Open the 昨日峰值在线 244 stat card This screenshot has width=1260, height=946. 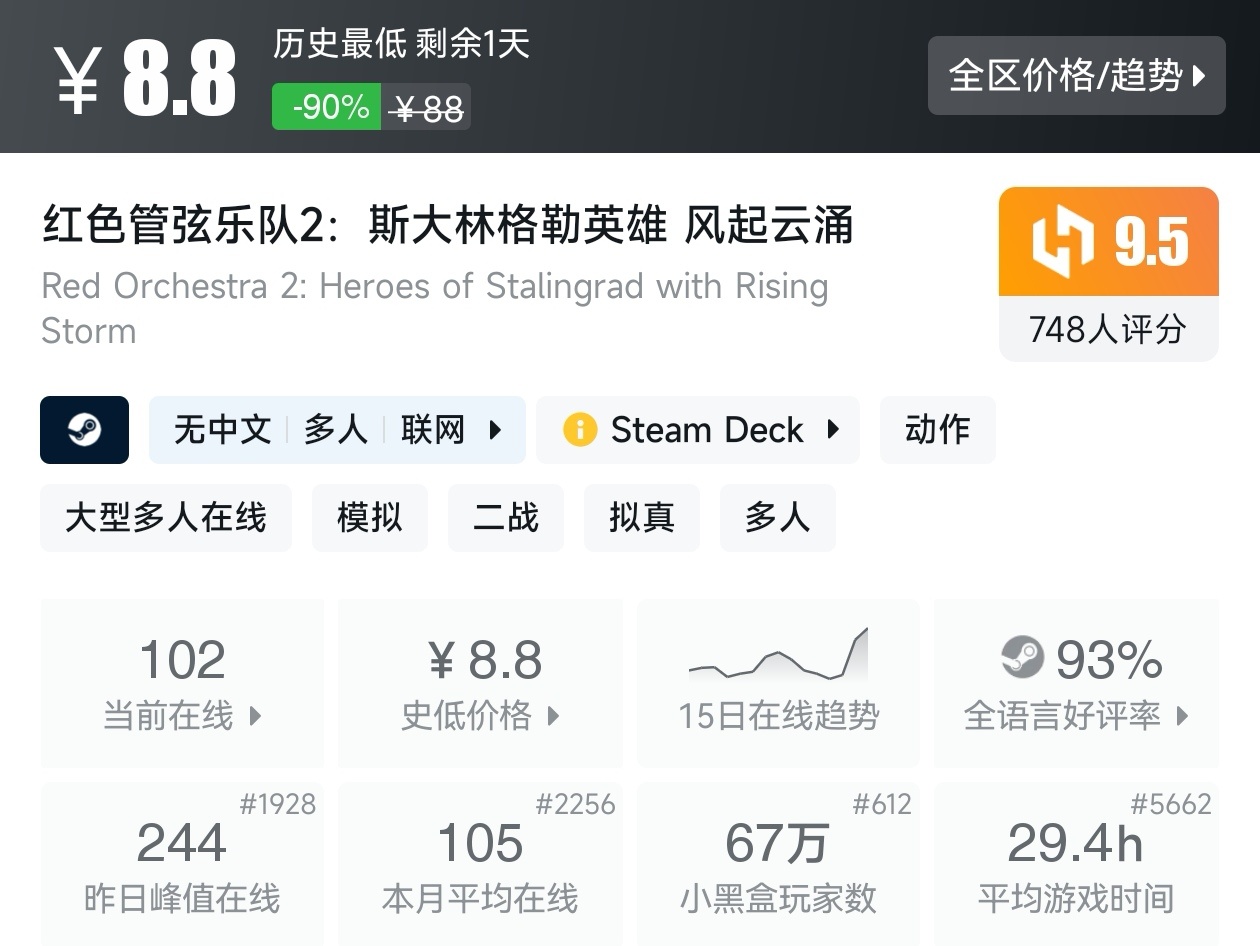pyautogui.click(x=182, y=862)
